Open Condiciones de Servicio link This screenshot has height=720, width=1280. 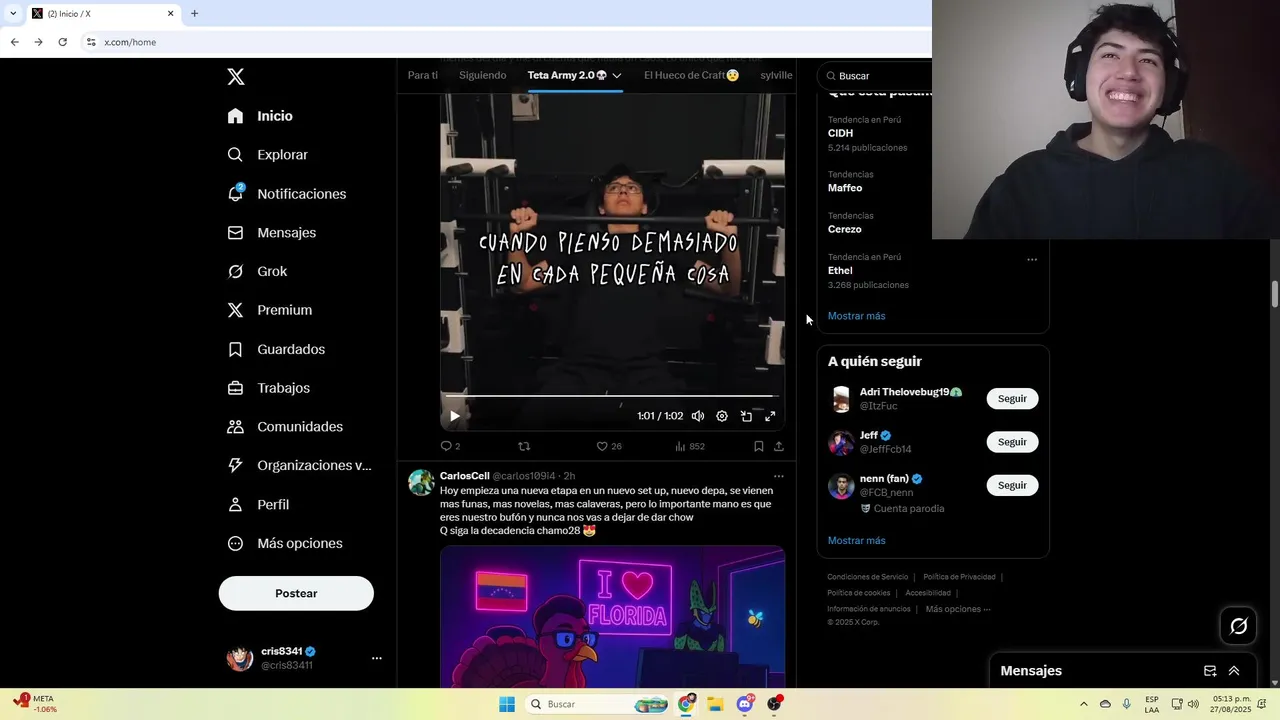(868, 577)
